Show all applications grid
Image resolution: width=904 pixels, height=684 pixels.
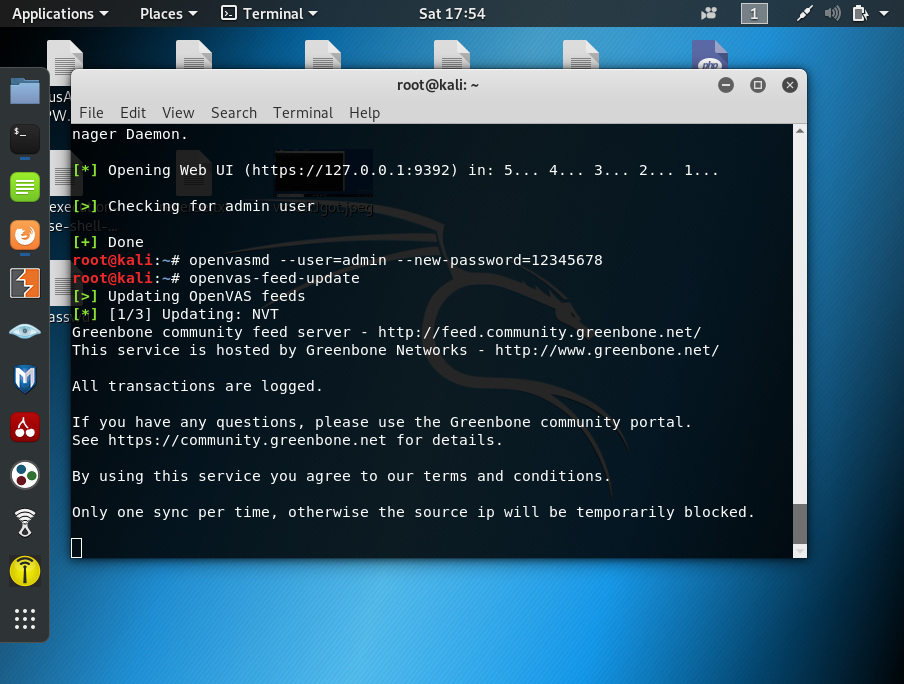click(25, 619)
